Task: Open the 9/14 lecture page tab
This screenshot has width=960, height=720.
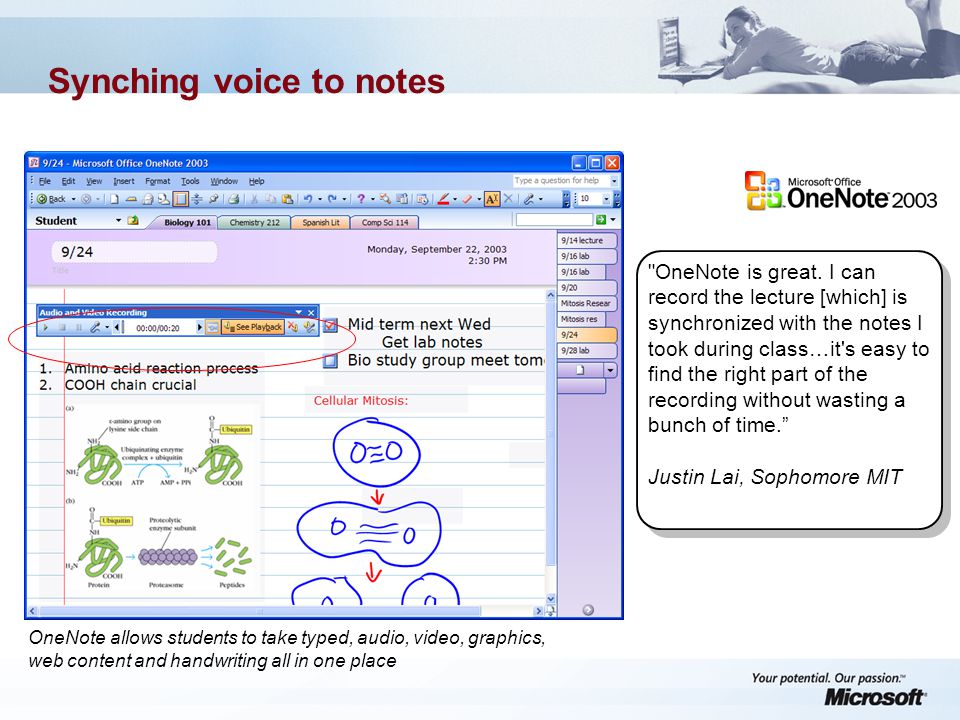Action: point(587,241)
